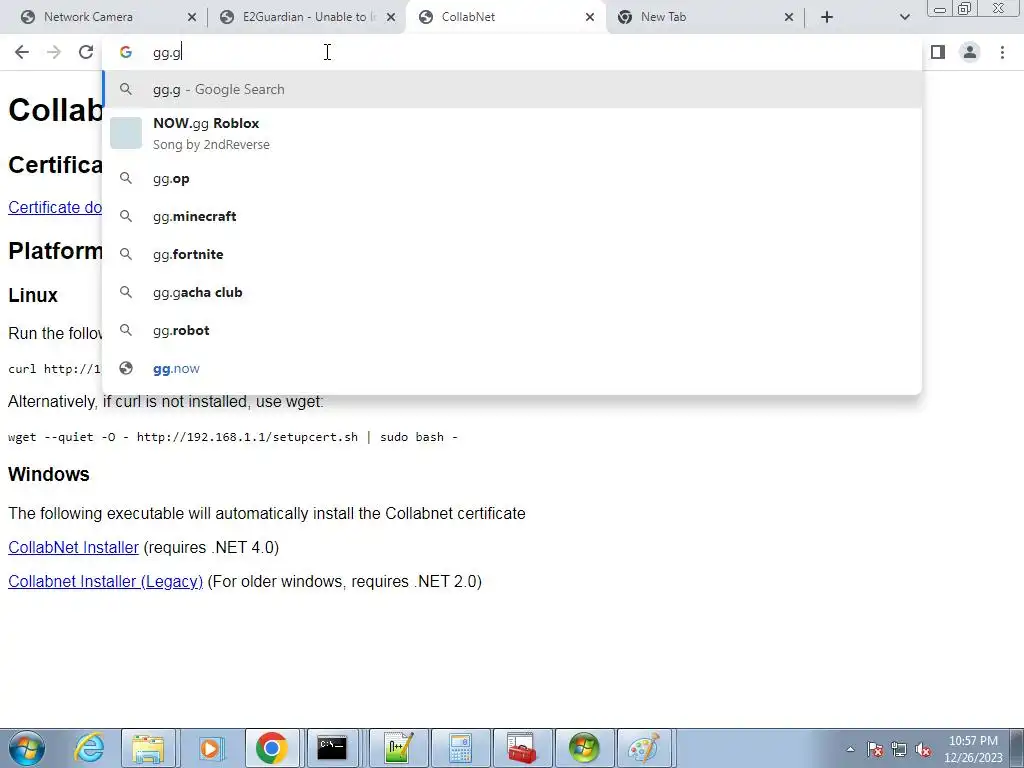
Task: Click the forward navigation arrow
Action: pos(54,52)
